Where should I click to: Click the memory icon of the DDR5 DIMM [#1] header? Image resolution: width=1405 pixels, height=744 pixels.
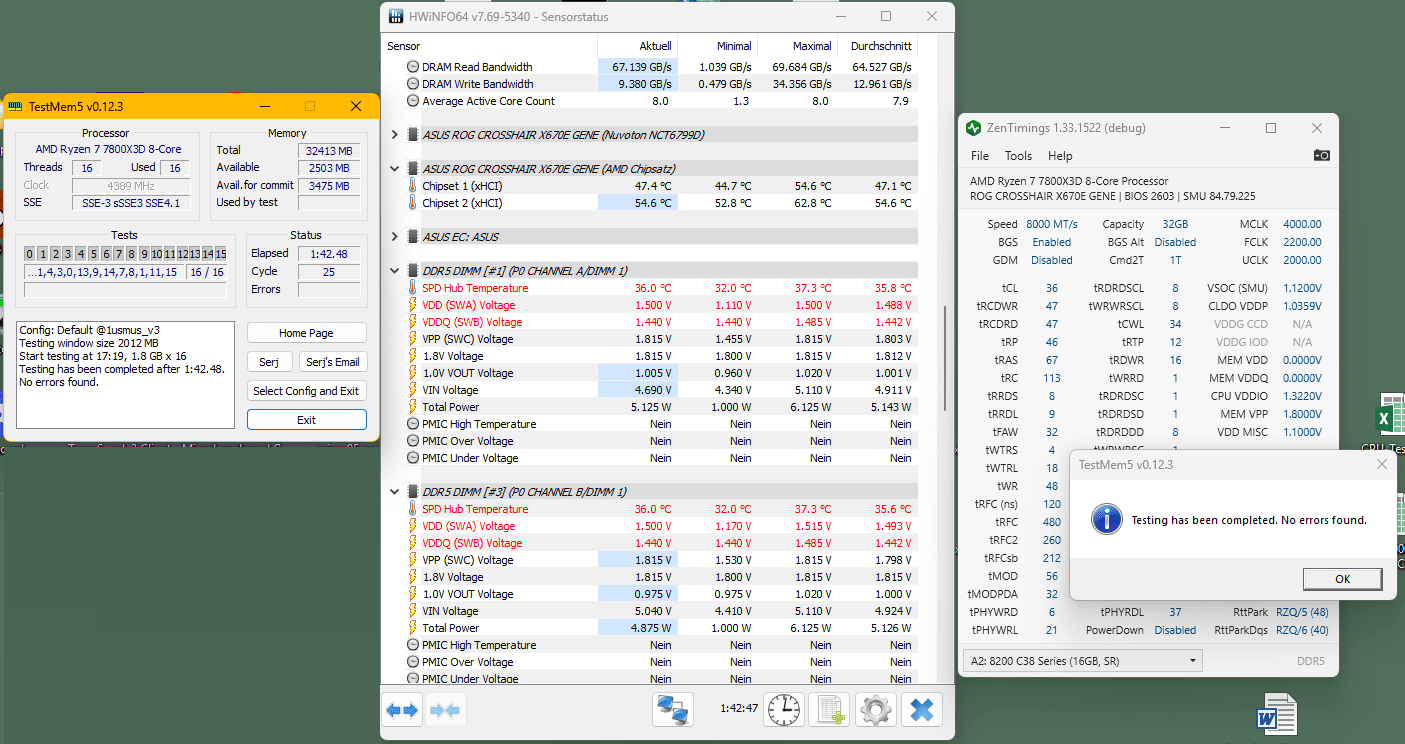[x=412, y=271]
